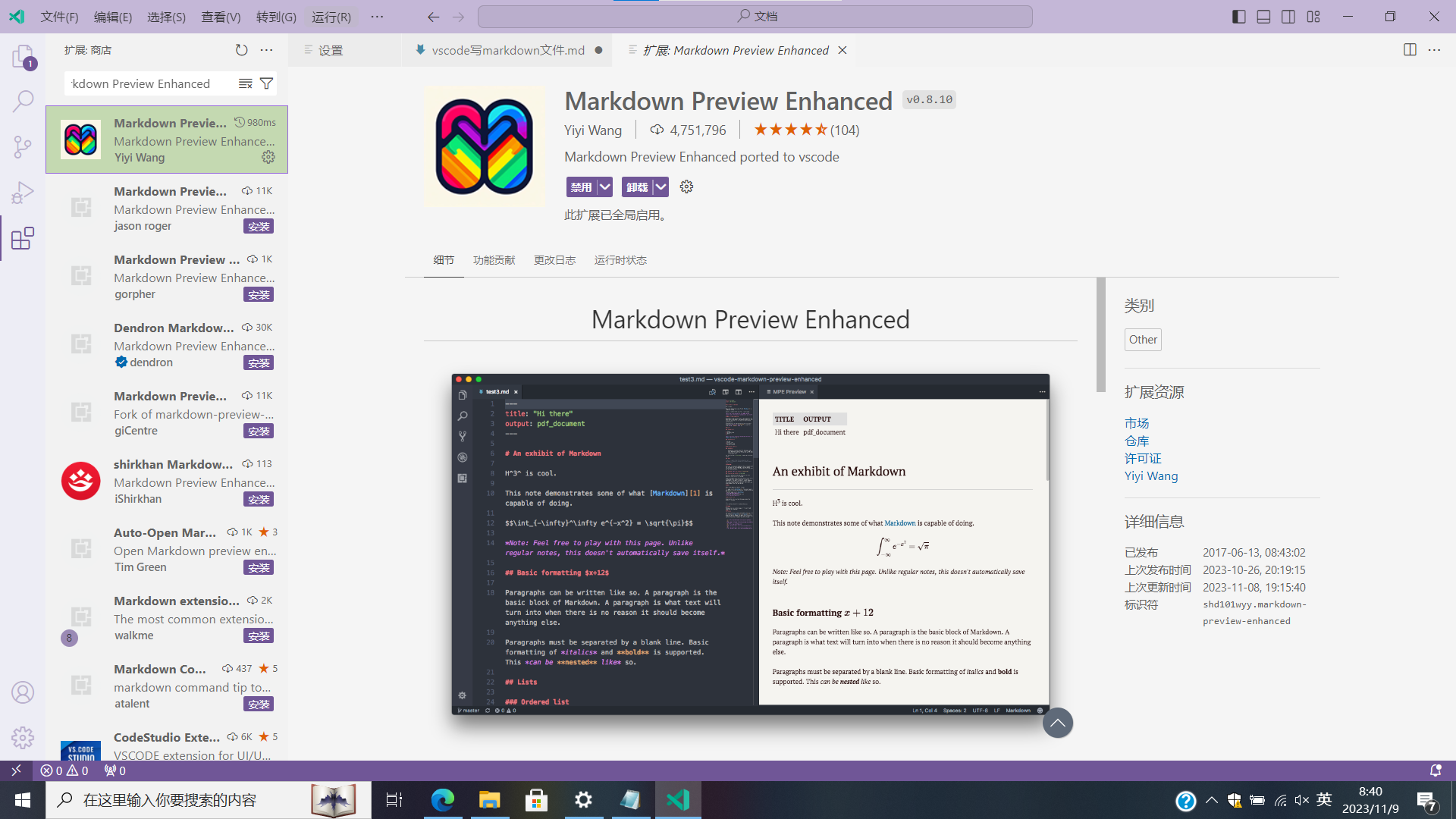
Task: Open the notifications bell in status bar
Action: pos(1436,770)
